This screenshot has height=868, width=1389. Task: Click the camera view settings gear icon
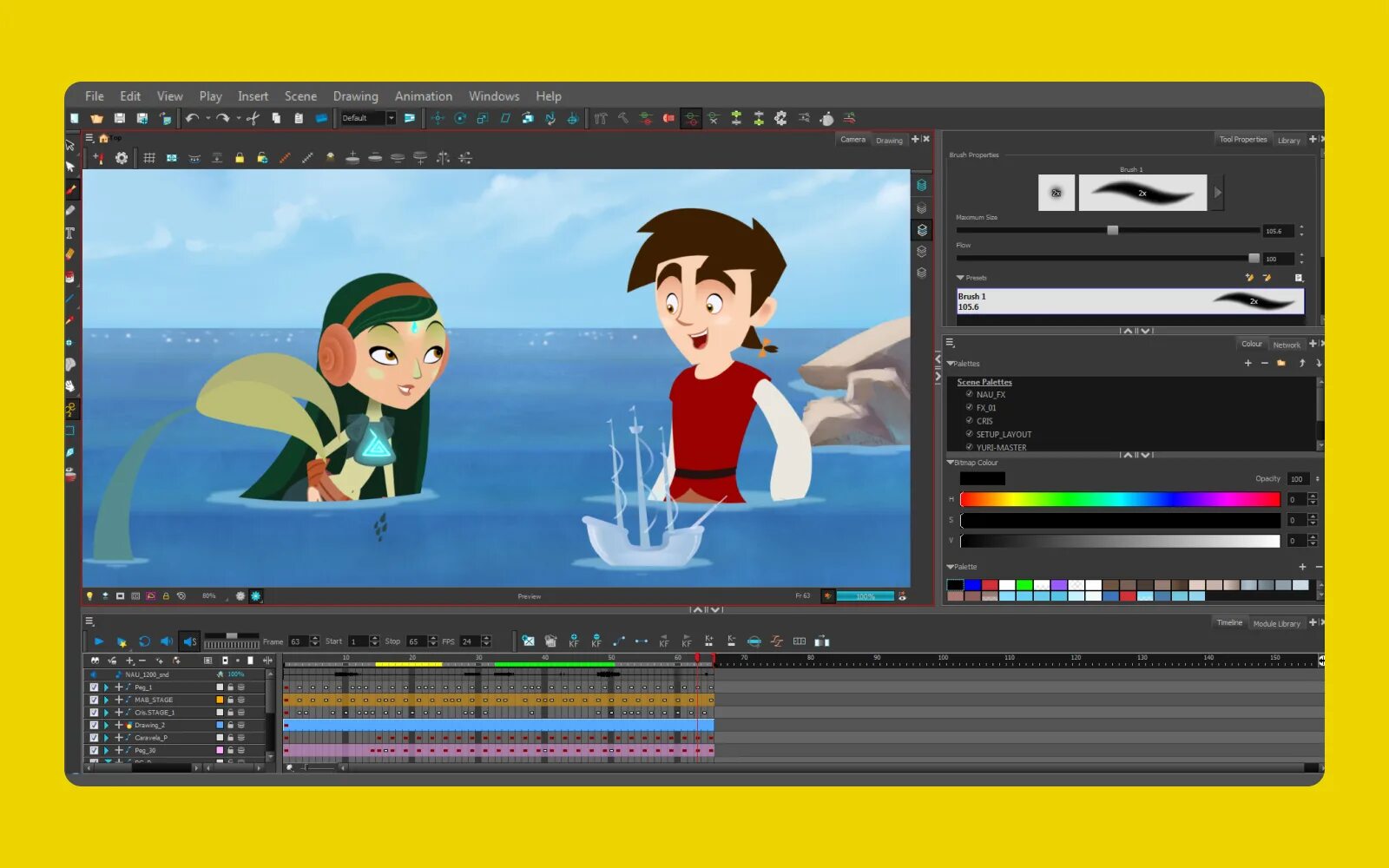[x=122, y=158]
